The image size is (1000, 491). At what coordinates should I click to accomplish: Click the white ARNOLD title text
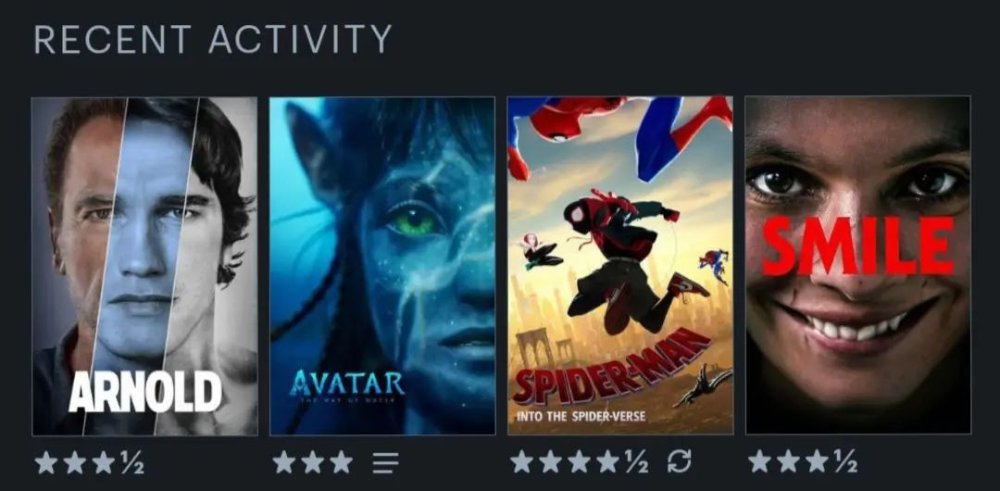pos(145,392)
